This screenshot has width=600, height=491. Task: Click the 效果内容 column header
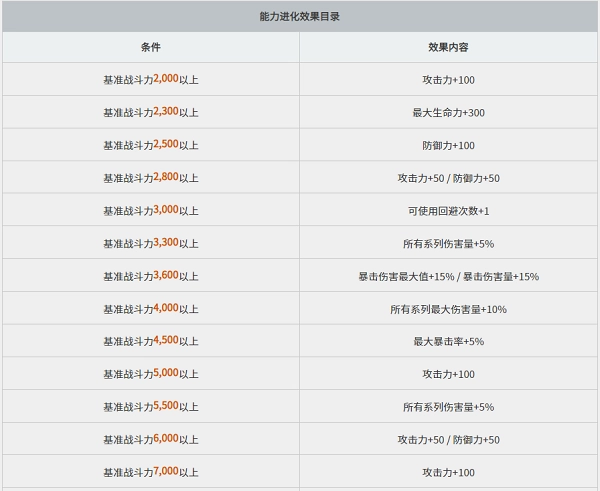point(448,47)
